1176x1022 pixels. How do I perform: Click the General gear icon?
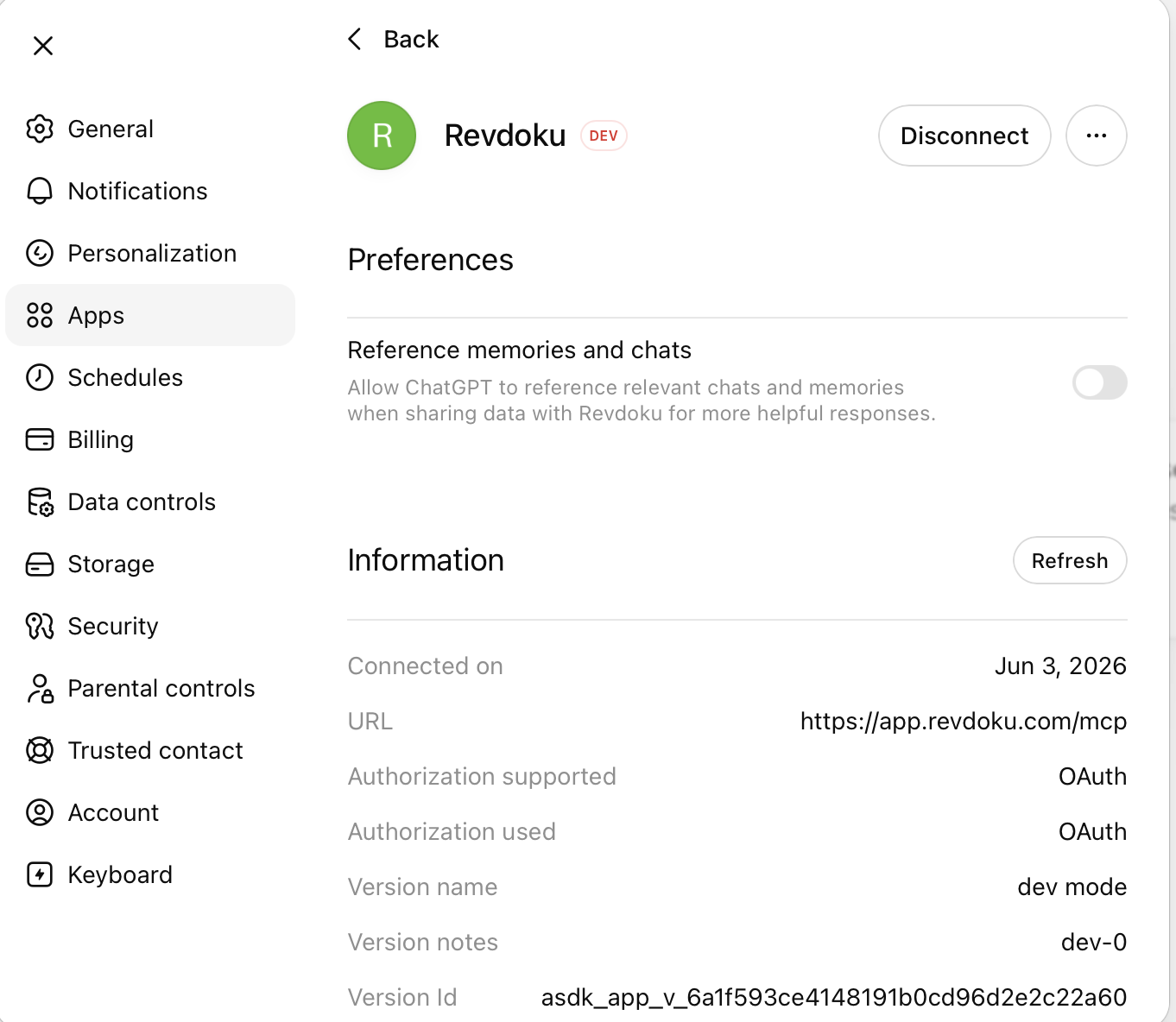[x=40, y=129]
